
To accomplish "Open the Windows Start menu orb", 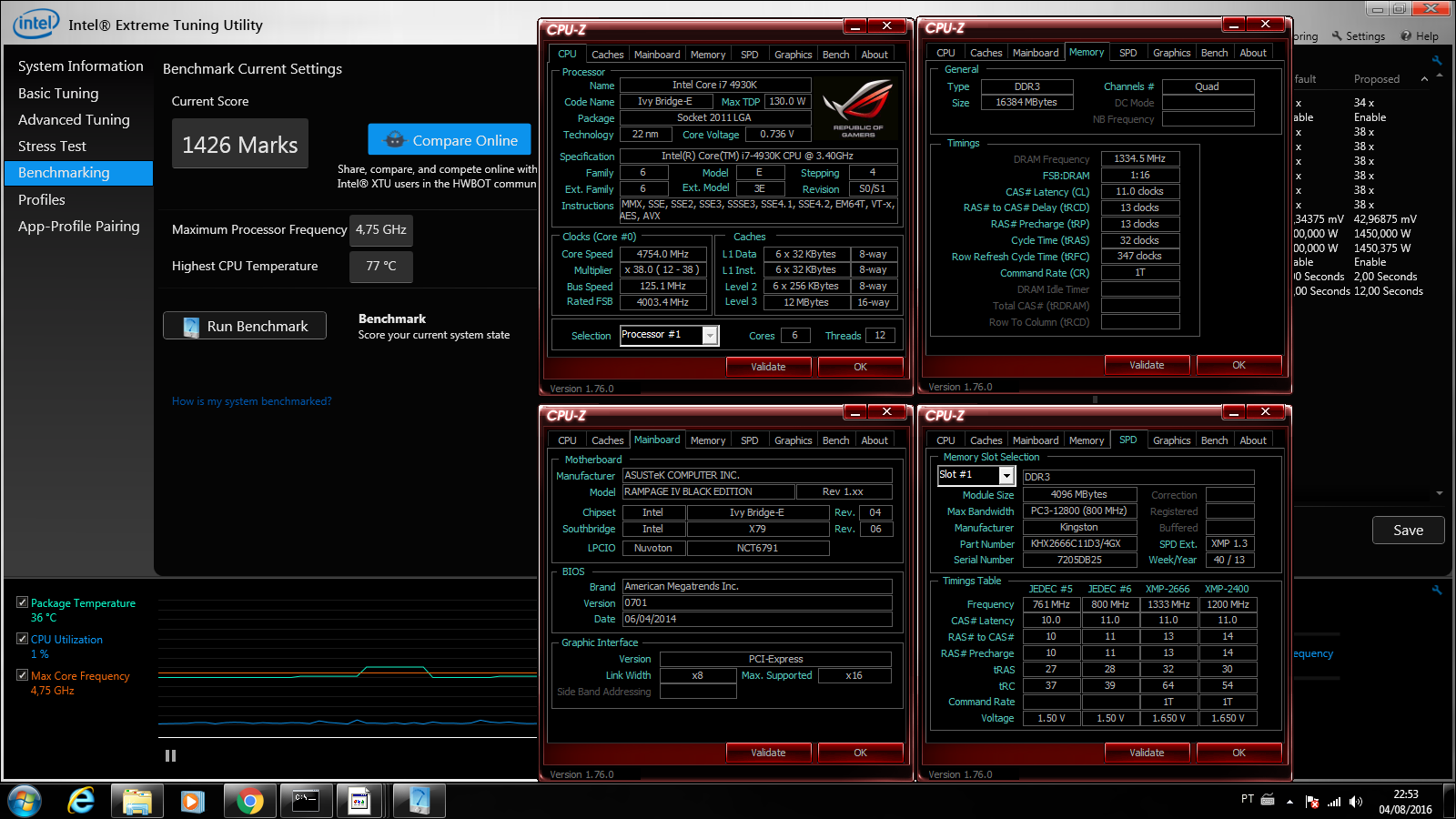I will [x=25, y=801].
